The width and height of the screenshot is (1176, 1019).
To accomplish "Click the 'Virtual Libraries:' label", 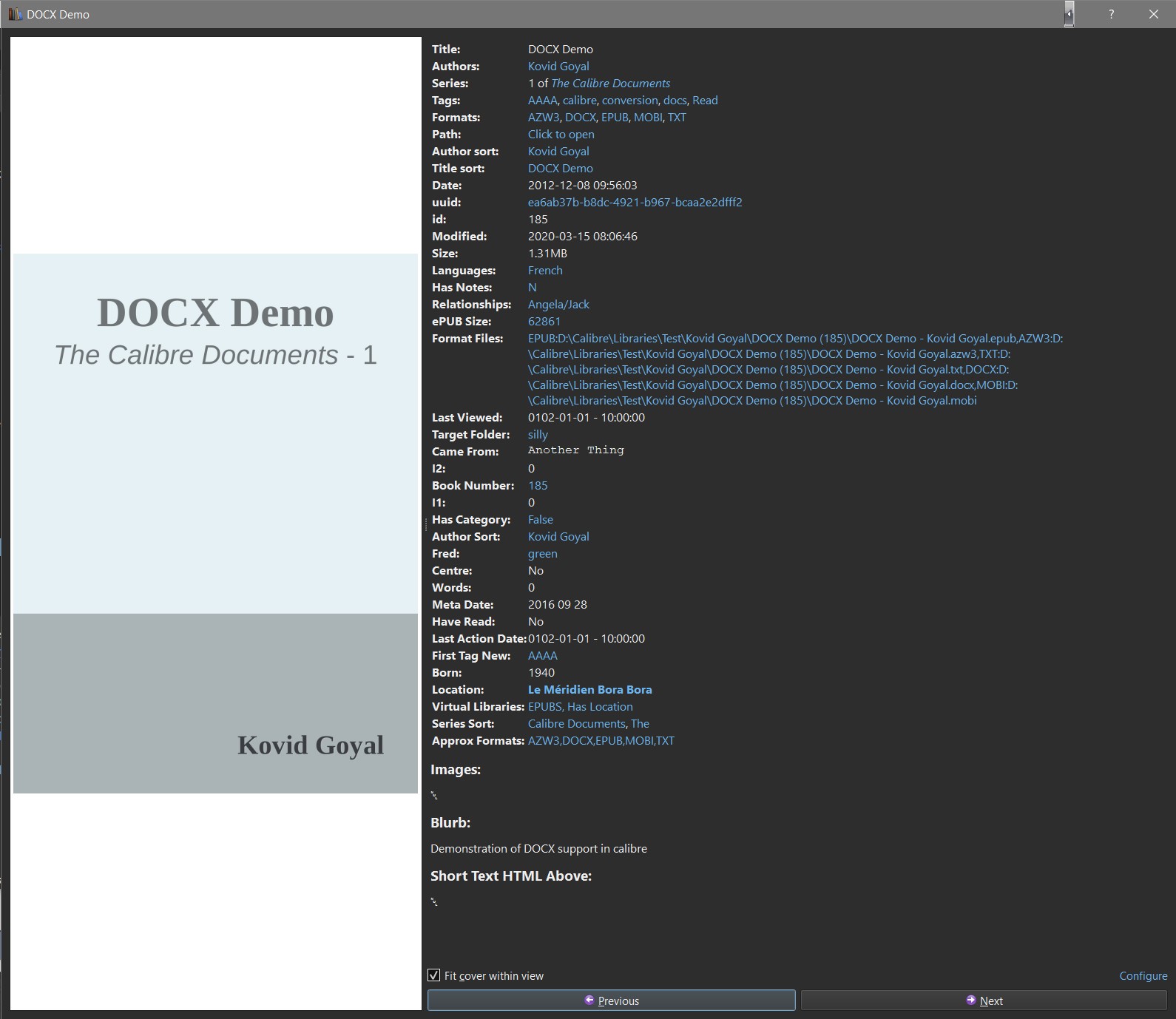I will [479, 707].
